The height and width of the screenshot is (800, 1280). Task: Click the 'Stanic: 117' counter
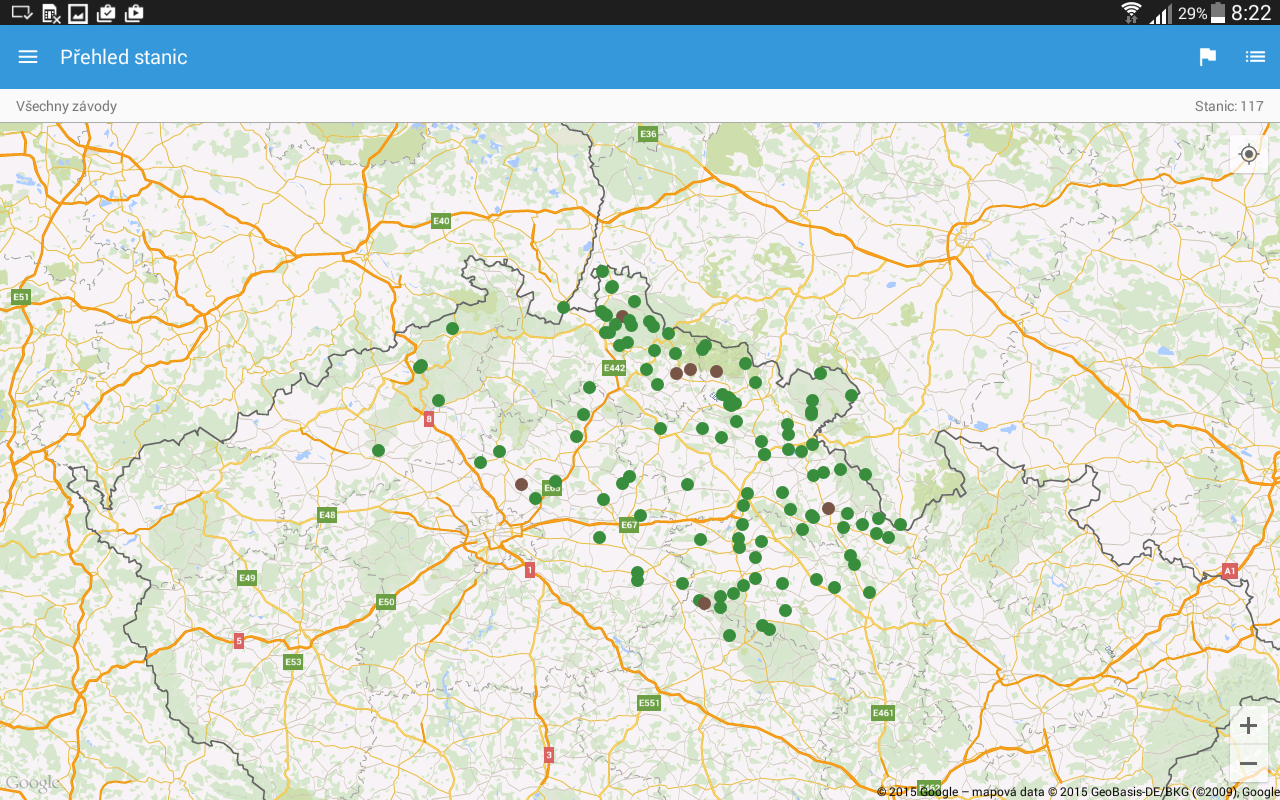pyautogui.click(x=1229, y=106)
